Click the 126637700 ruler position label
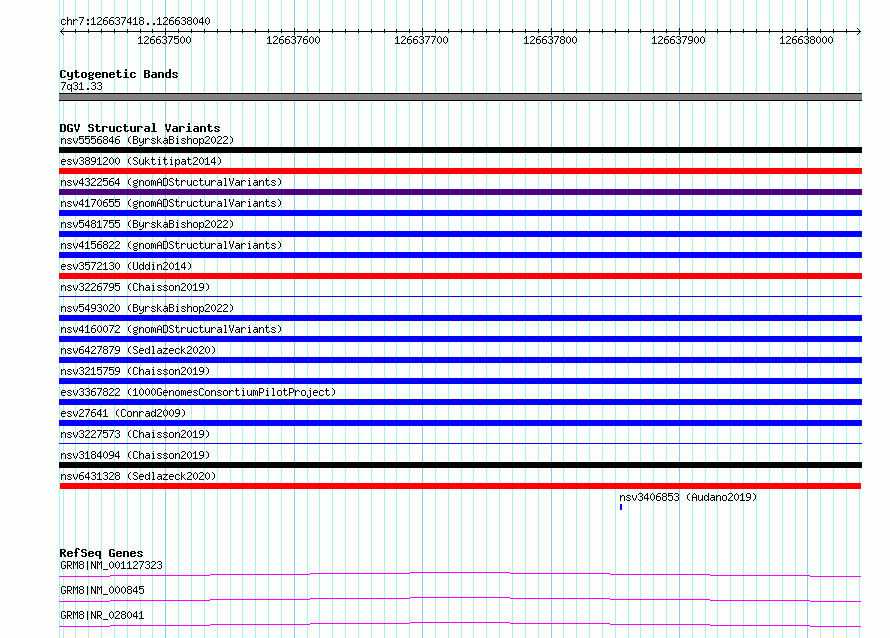Image resolution: width=890 pixels, height=638 pixels. (421, 40)
